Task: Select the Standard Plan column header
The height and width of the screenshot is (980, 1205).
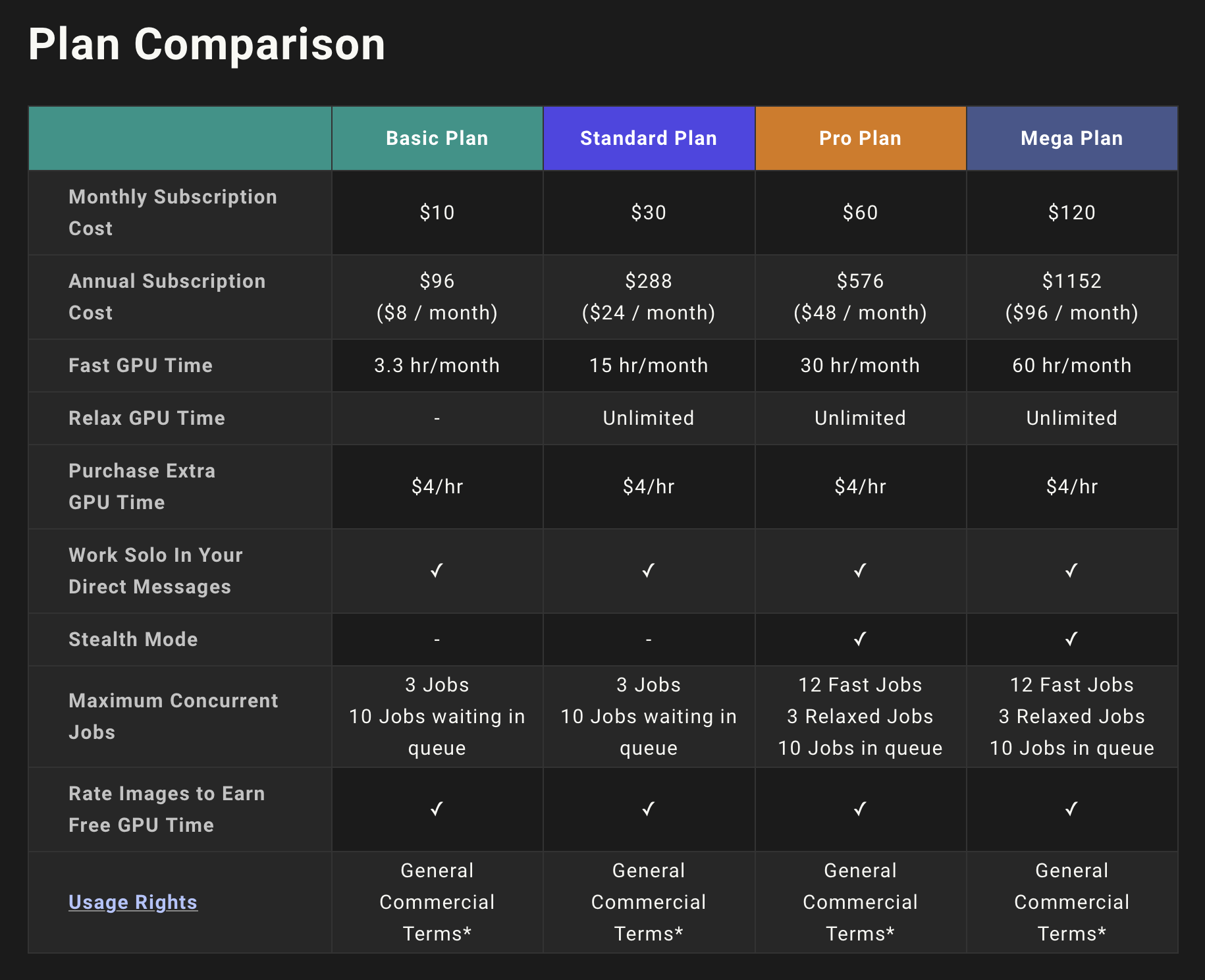Action: coord(649,138)
